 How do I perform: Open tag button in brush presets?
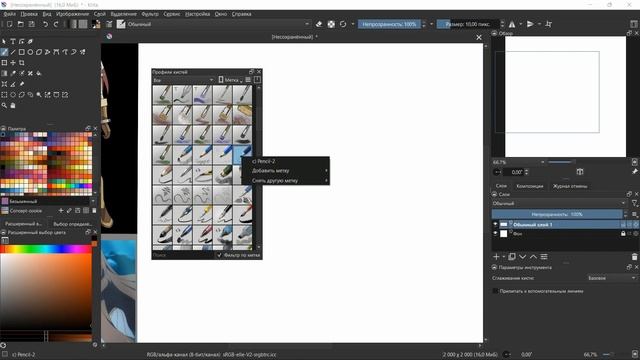point(230,80)
